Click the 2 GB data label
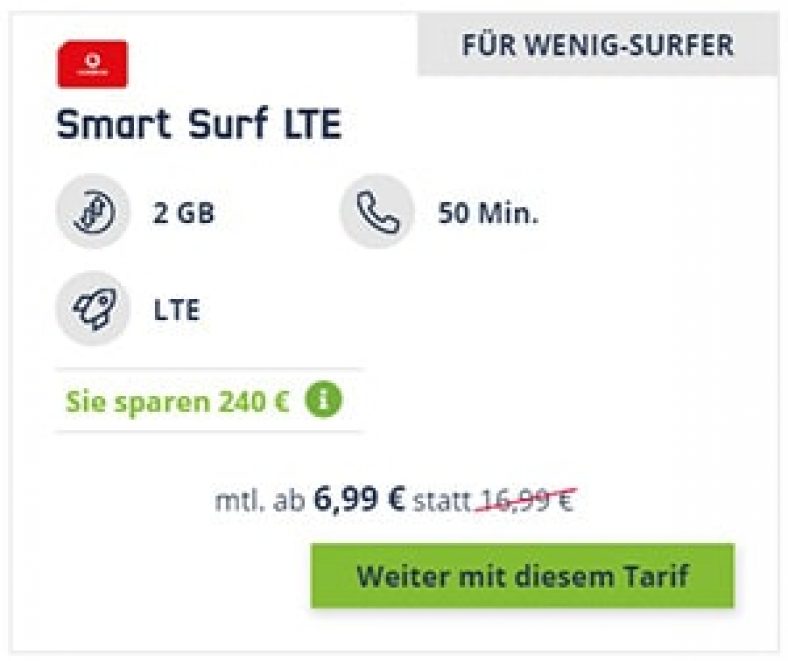788x661 pixels. (184, 213)
